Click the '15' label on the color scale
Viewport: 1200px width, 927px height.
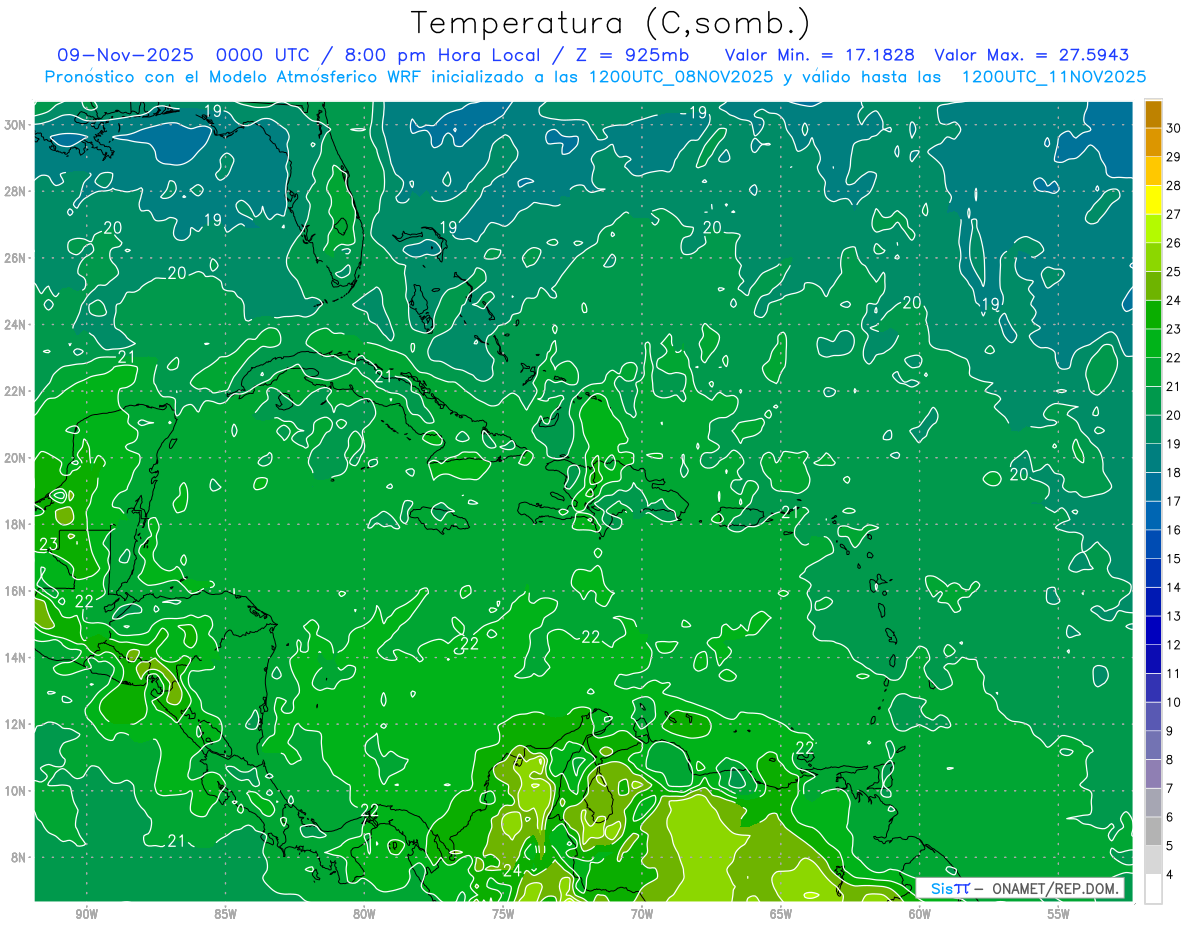pos(1174,559)
